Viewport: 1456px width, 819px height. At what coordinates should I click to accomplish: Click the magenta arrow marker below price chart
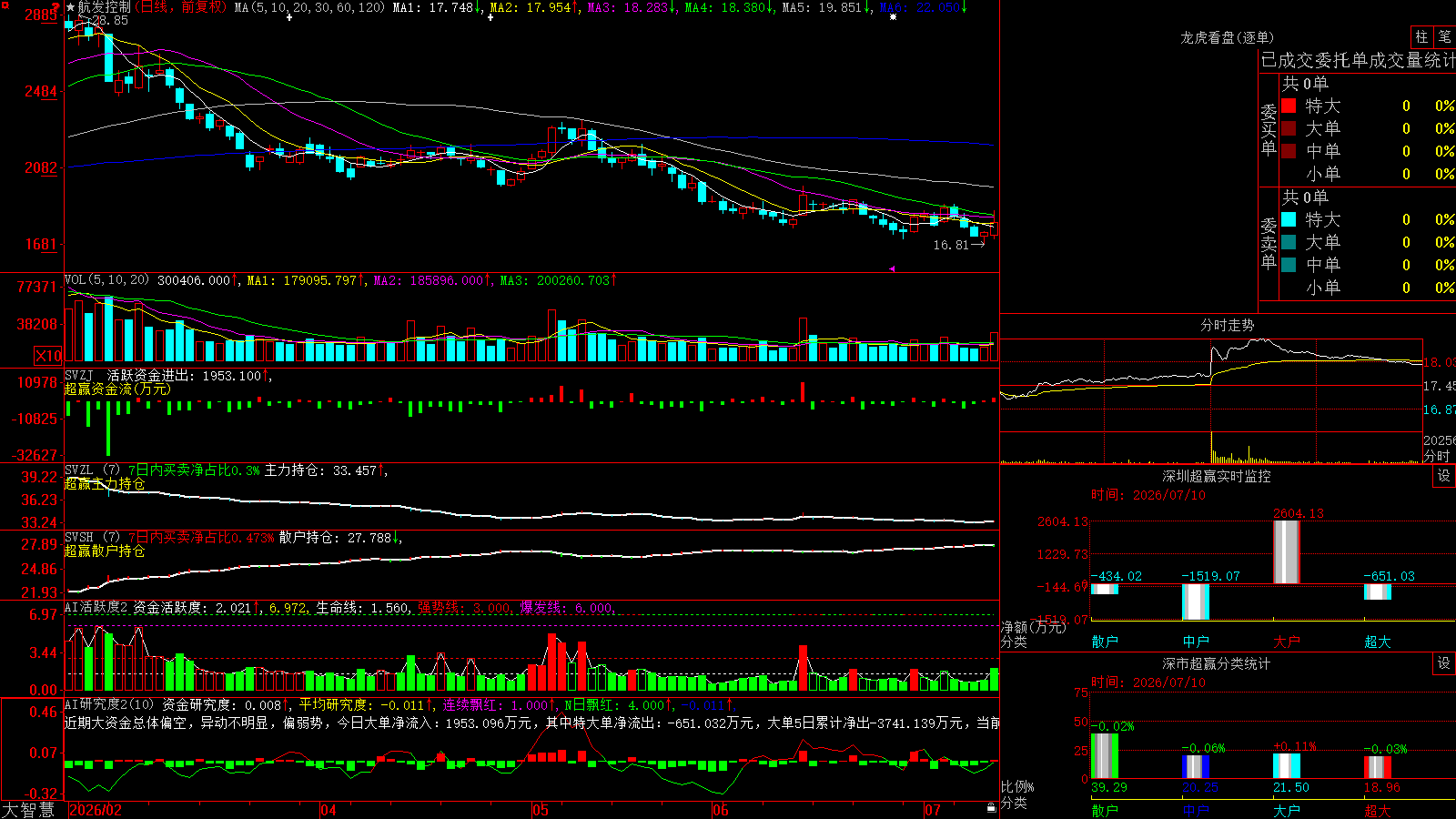892,268
